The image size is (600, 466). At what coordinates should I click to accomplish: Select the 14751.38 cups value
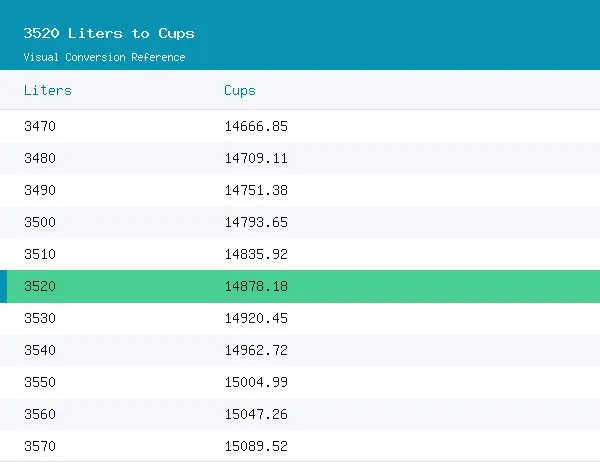click(256, 190)
